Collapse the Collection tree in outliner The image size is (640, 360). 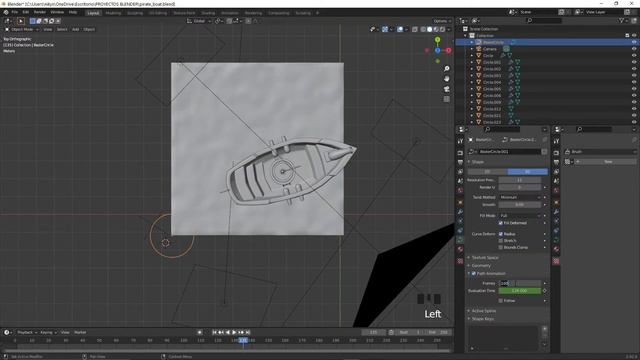point(466,36)
